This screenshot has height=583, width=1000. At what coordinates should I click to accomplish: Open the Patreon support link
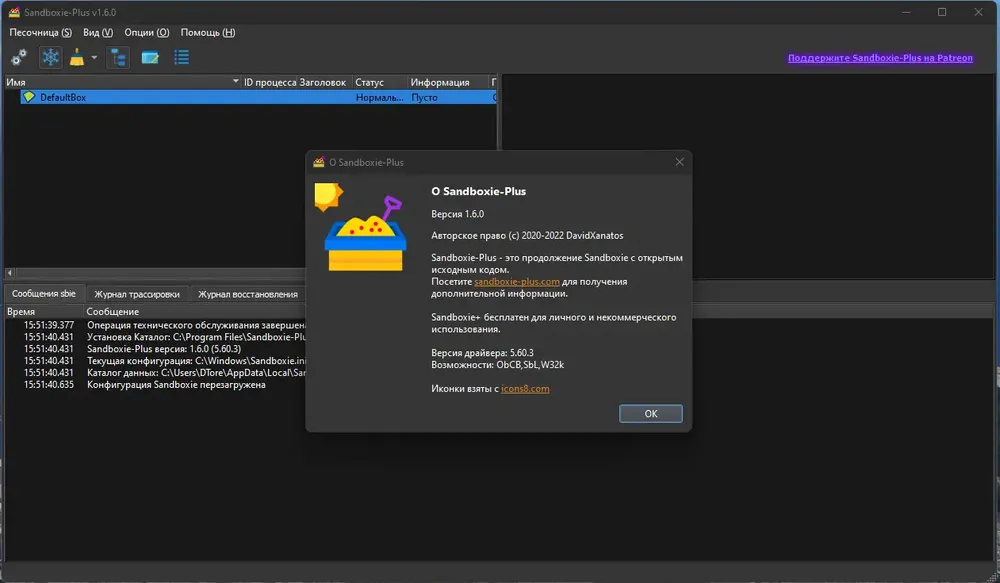pyautogui.click(x=880, y=57)
